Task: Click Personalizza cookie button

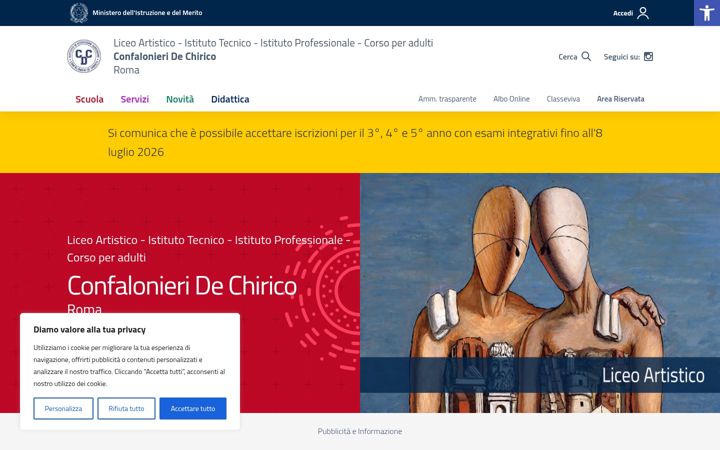Action: [63, 408]
